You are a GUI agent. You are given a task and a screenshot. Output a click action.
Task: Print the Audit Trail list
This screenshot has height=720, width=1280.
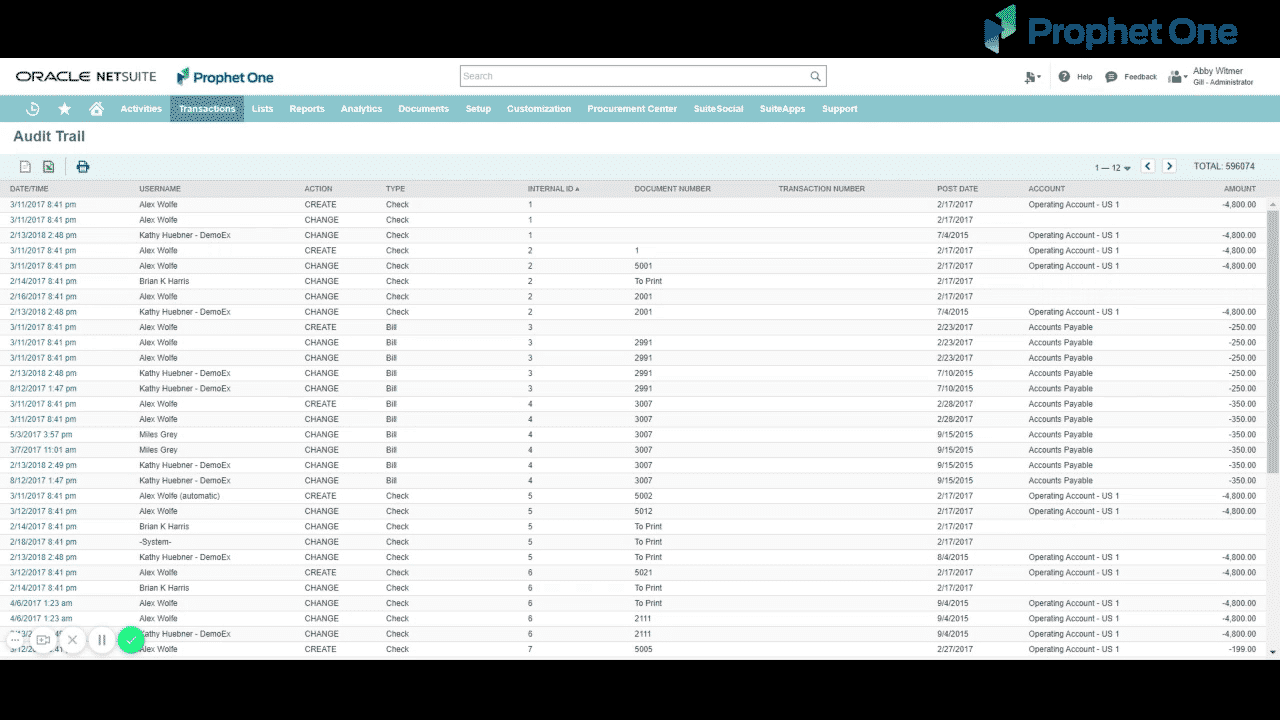(x=83, y=167)
